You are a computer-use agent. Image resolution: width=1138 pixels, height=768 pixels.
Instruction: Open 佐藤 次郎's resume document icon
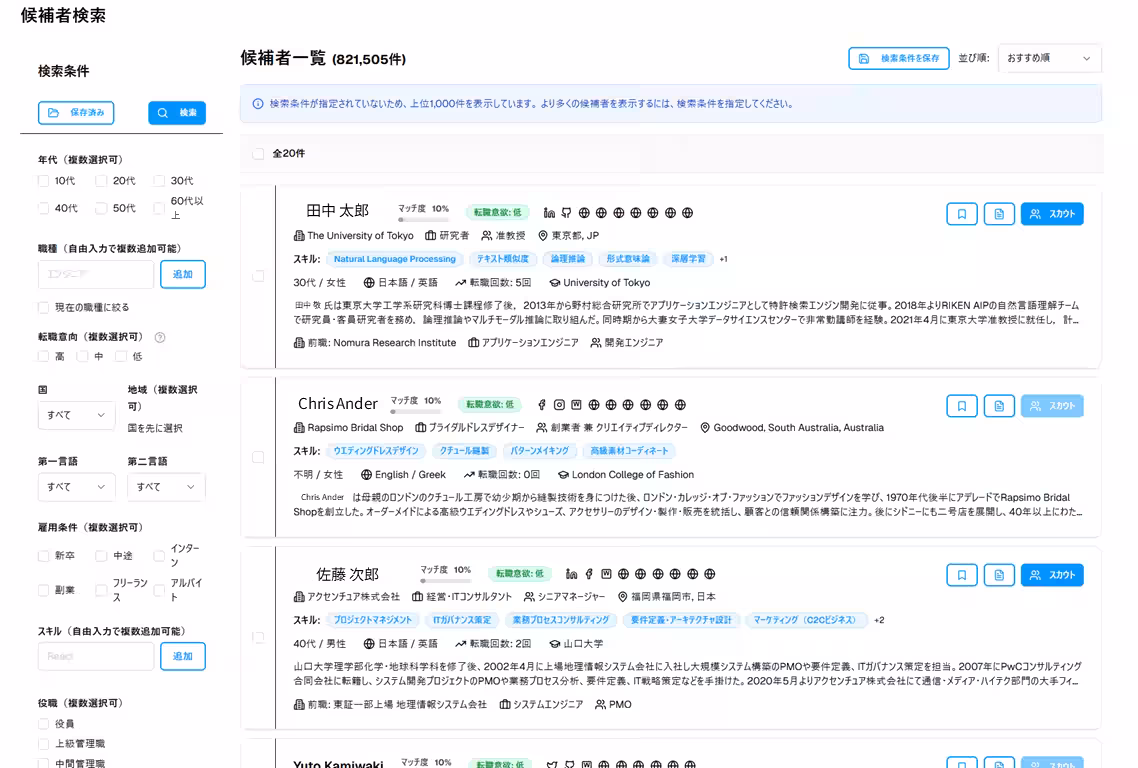999,574
